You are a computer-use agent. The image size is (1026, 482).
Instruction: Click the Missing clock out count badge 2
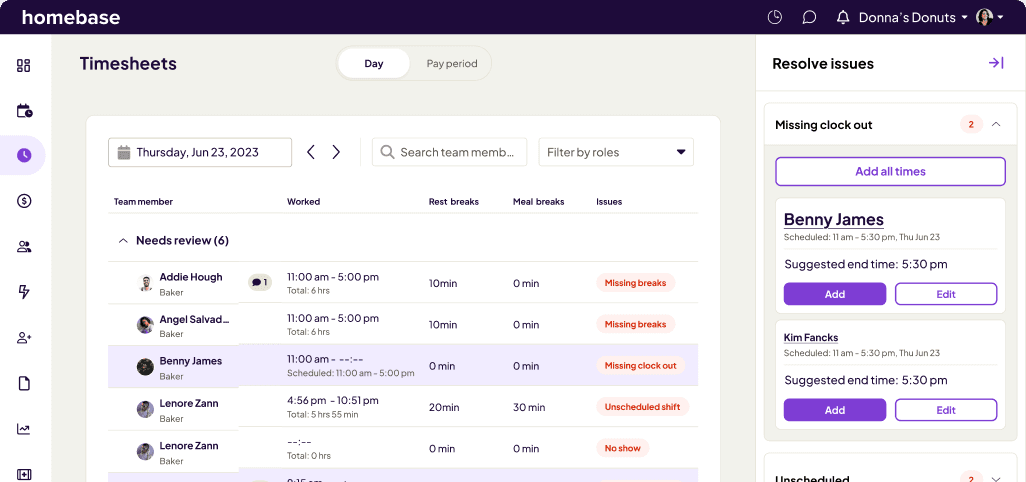click(971, 124)
